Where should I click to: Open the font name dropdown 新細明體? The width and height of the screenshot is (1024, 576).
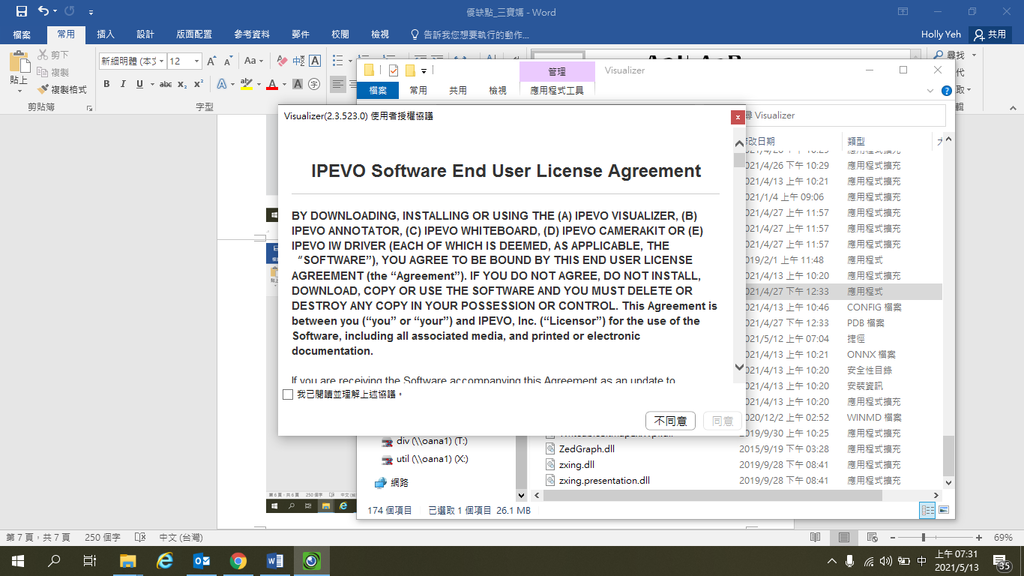(x=161, y=61)
